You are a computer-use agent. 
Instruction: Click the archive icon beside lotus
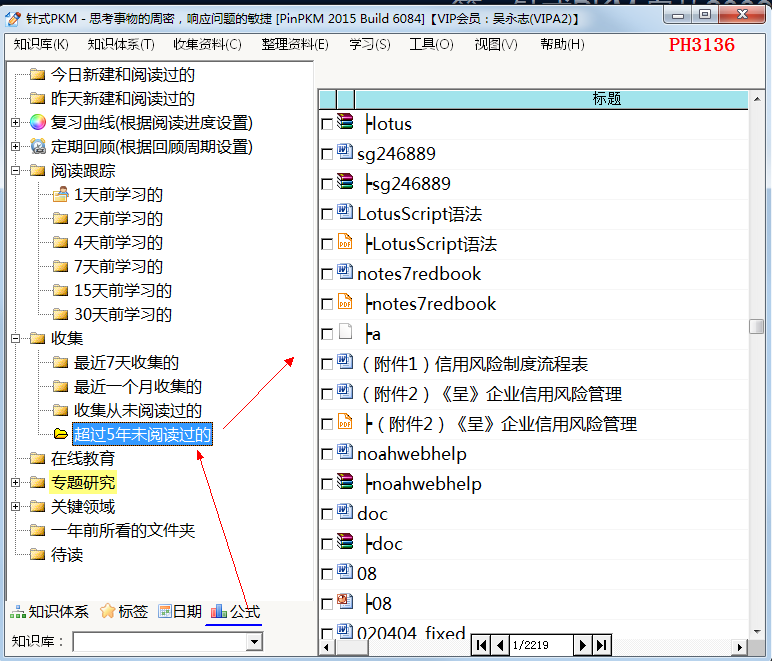345,123
